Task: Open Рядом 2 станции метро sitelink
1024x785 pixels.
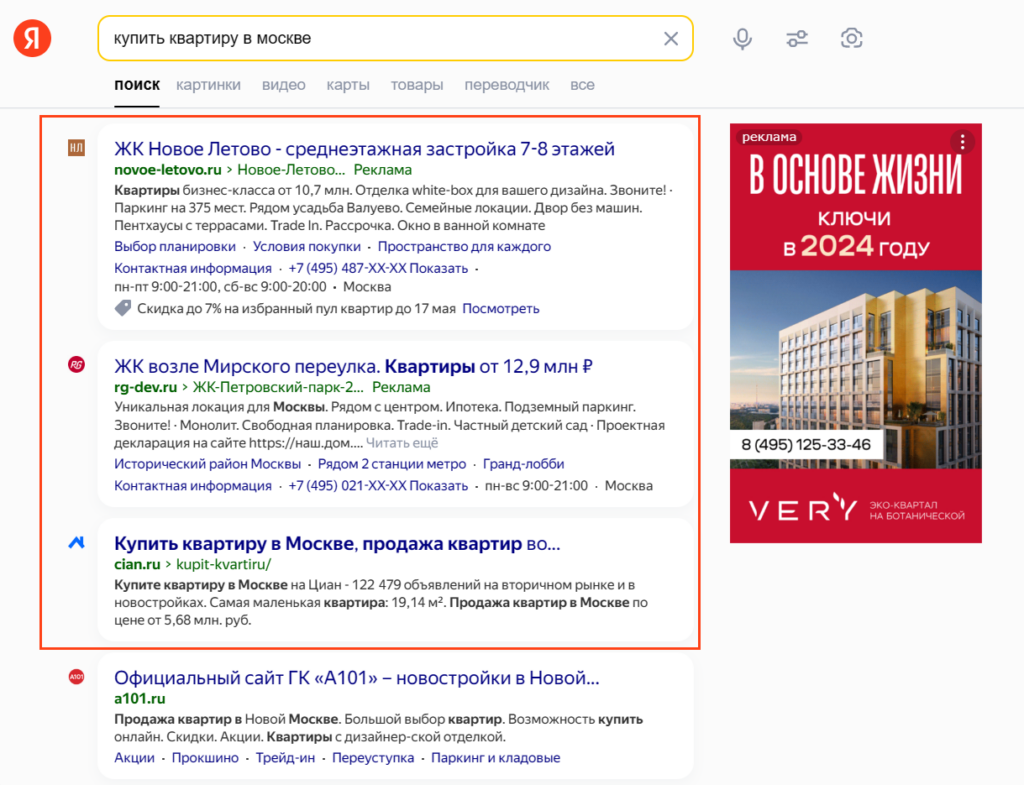Action: click(392, 464)
